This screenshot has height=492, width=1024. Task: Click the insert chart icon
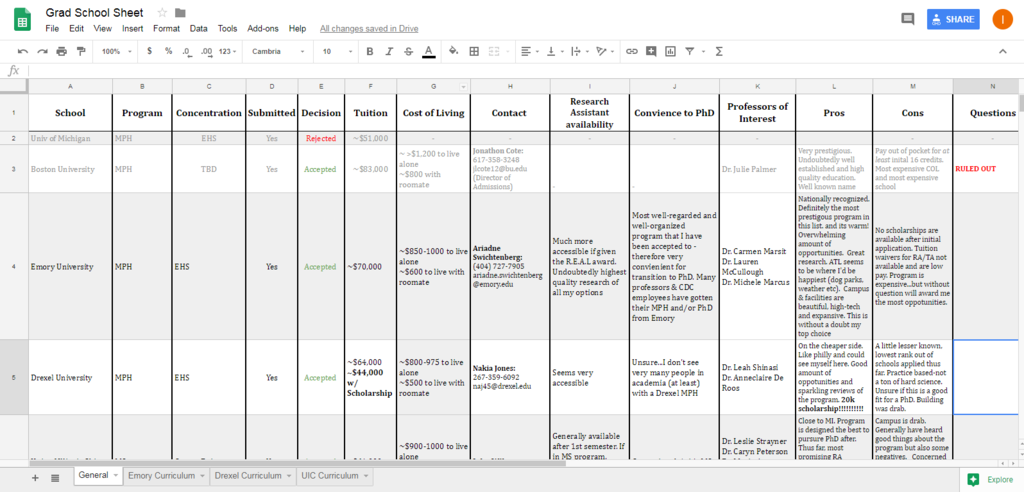click(670, 51)
